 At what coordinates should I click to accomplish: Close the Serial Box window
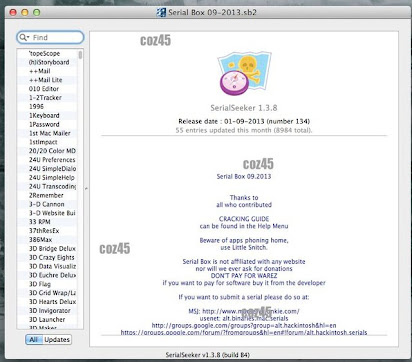[x=13, y=13]
